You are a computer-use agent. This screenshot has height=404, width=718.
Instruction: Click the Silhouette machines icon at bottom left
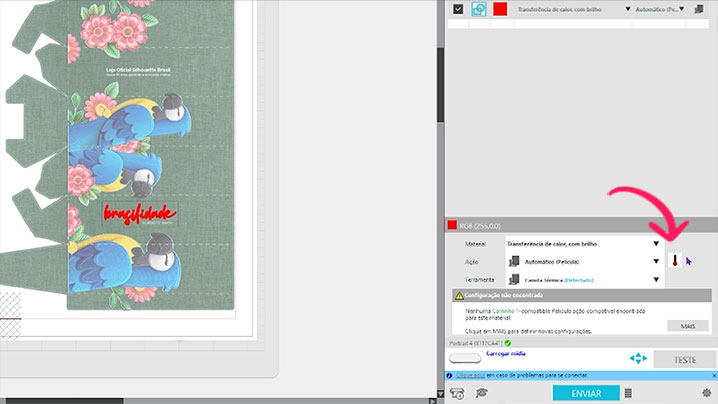(x=457, y=393)
